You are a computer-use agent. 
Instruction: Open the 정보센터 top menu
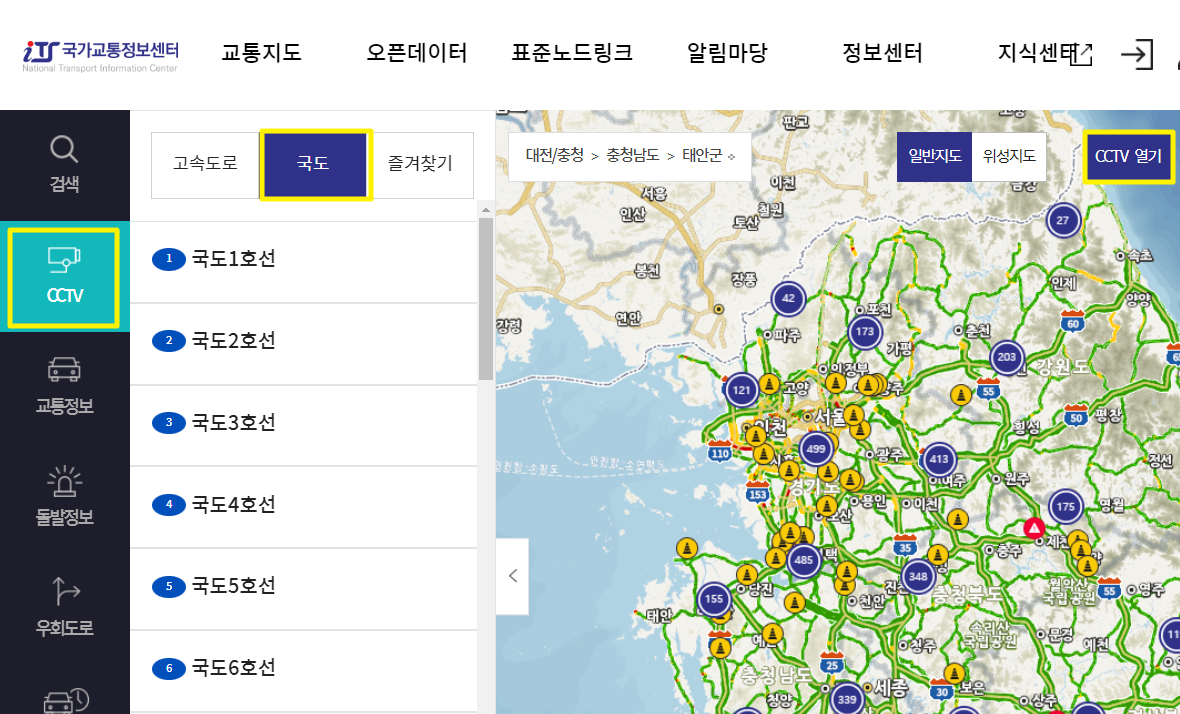click(882, 53)
